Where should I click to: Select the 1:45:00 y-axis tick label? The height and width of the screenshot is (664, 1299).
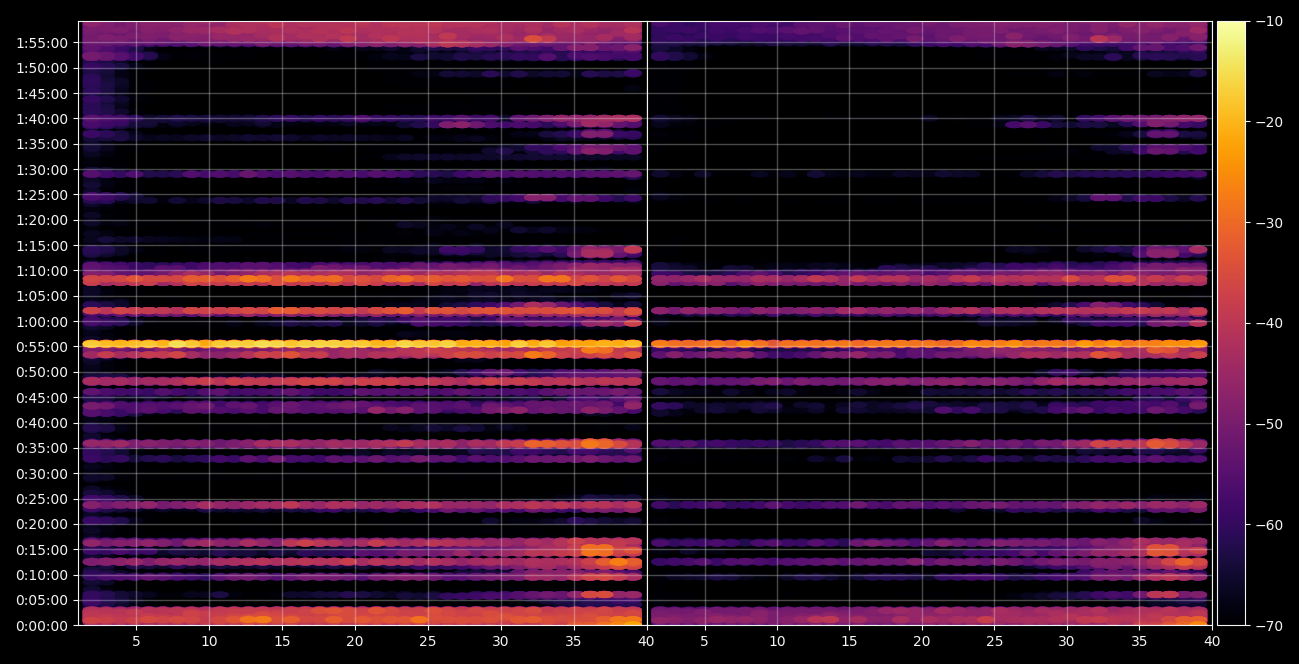point(42,94)
